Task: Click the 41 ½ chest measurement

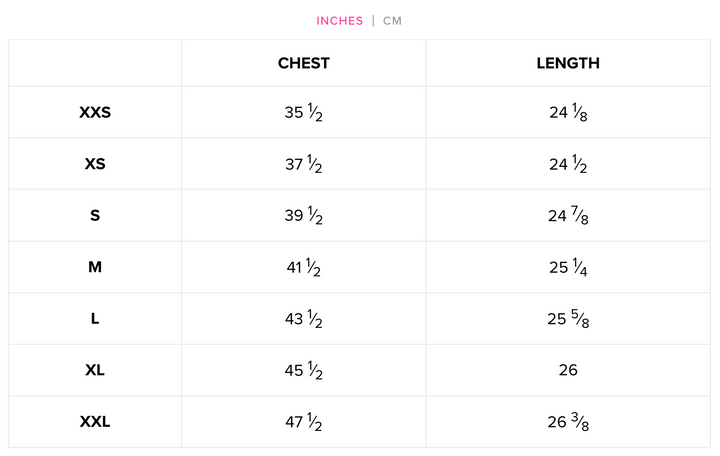Action: 303,267
